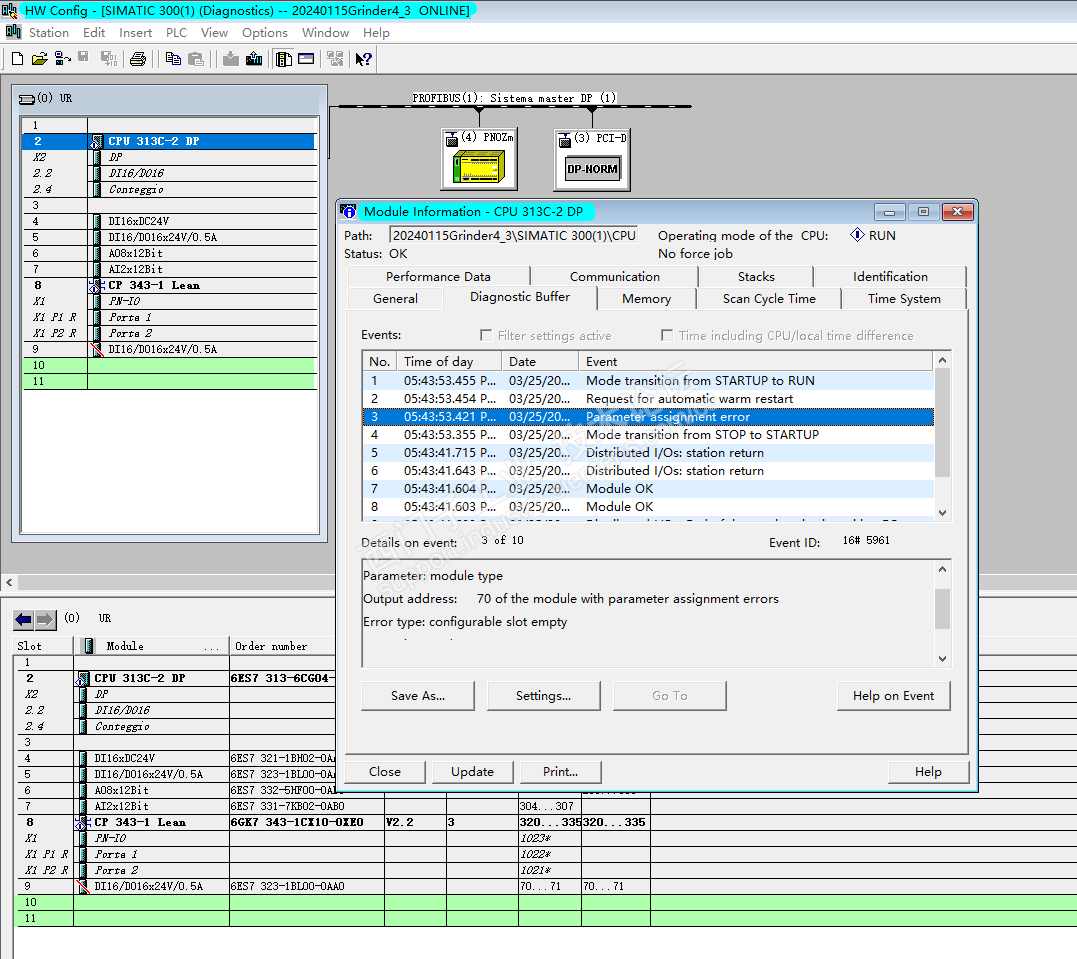Screen dimensions: 1077x959
Task: Select the DP-NORM PCI-D slave icon
Action: pos(593,168)
